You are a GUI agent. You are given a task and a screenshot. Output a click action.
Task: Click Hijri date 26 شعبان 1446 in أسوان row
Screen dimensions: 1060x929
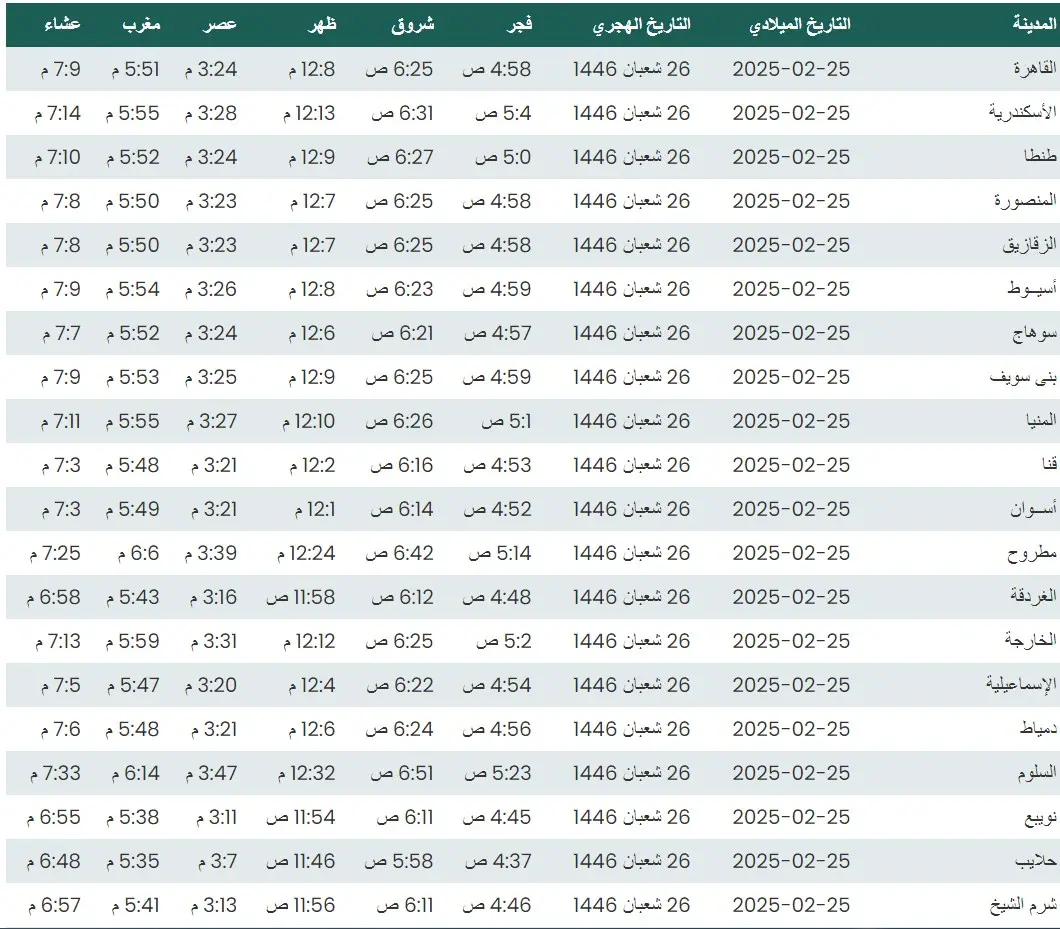(x=631, y=508)
